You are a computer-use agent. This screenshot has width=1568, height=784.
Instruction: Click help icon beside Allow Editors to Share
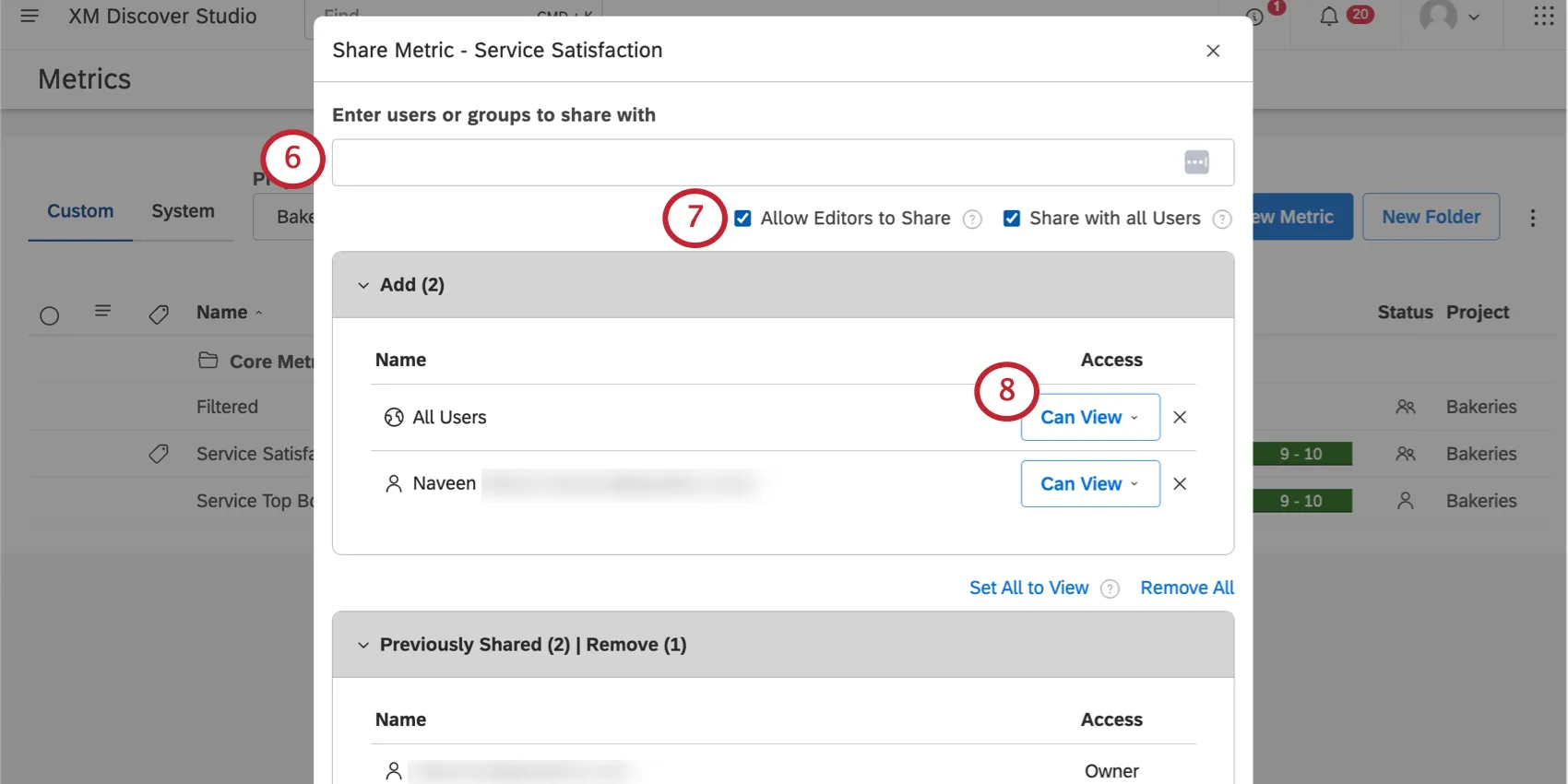972,220
